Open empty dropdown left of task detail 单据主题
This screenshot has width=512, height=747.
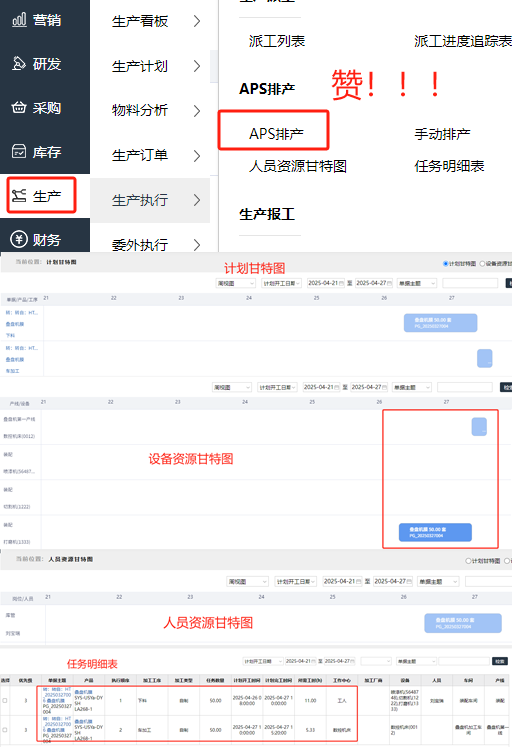[x=376, y=661]
